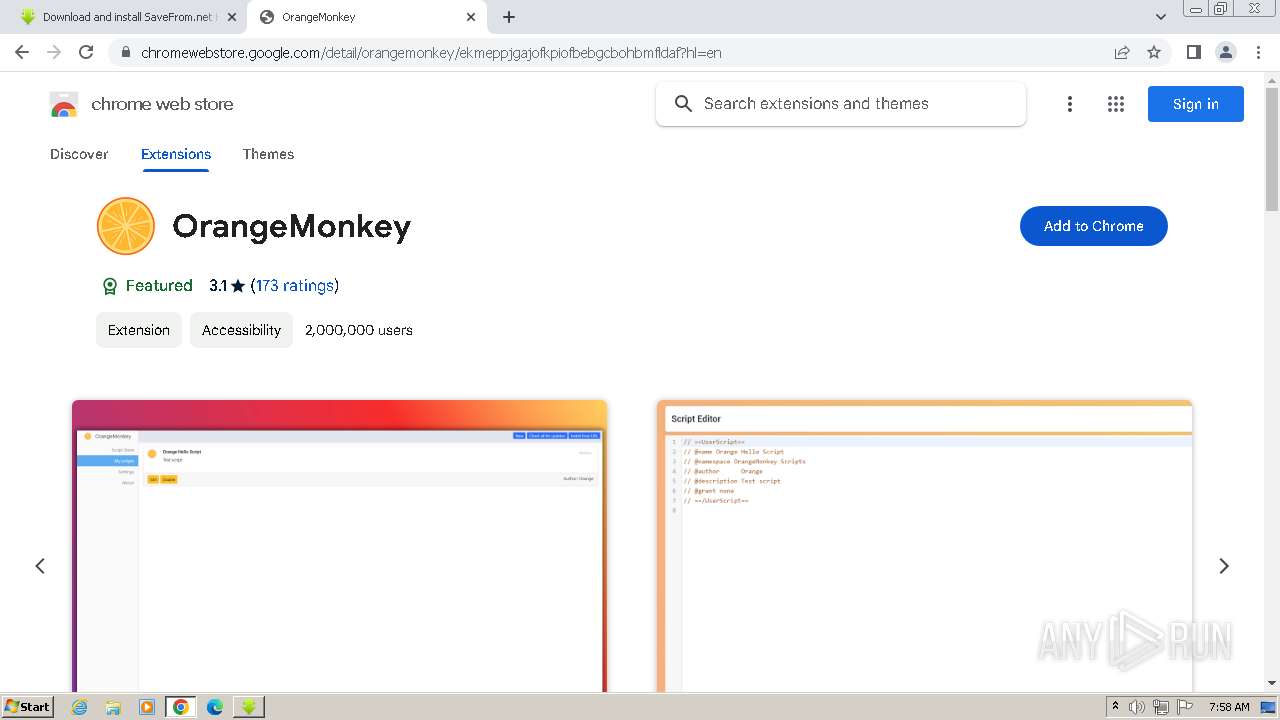Open media player from taskbar

pyautogui.click(x=147, y=707)
